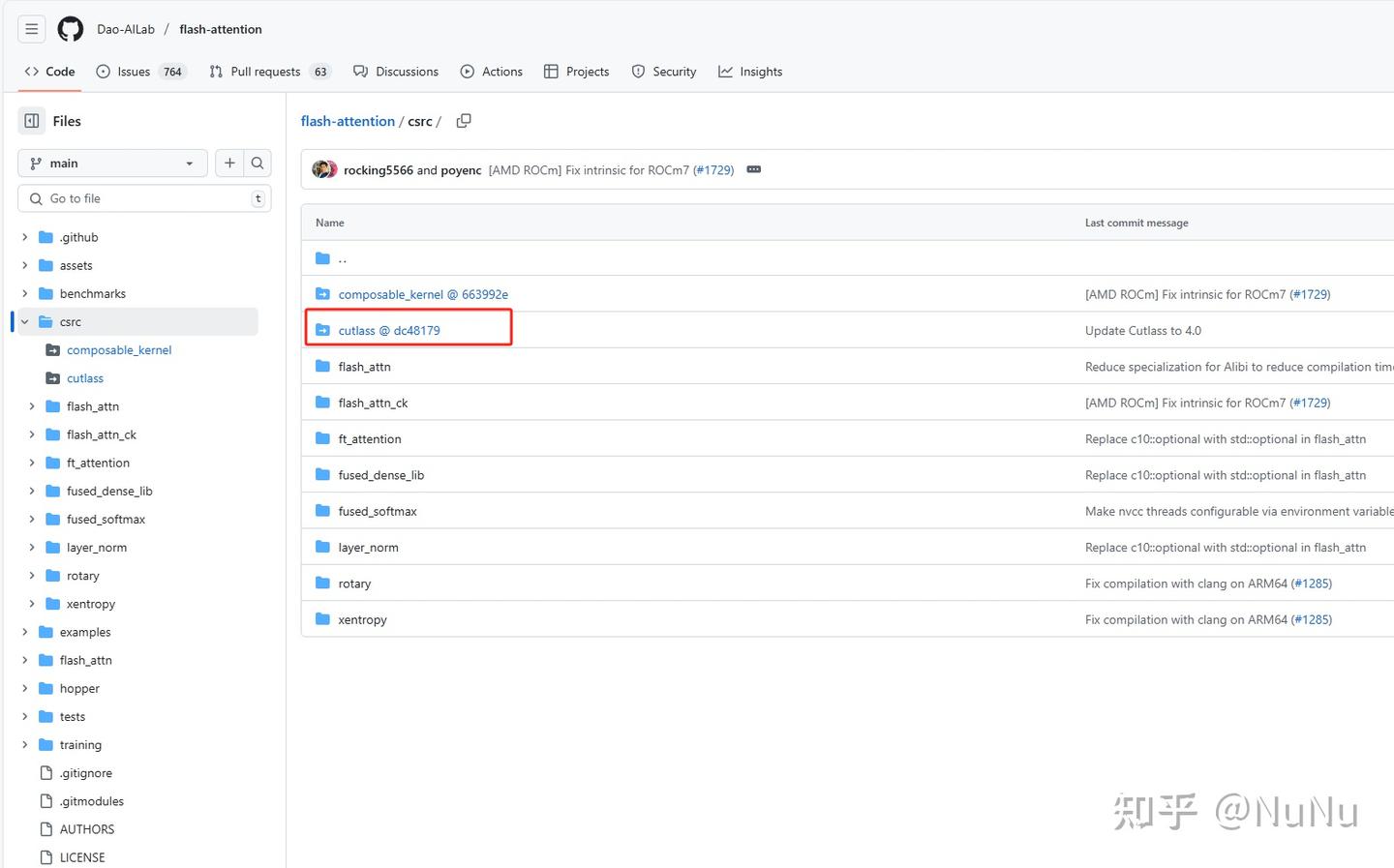Click the rocking5566 commit author avatar

[x=322, y=169]
